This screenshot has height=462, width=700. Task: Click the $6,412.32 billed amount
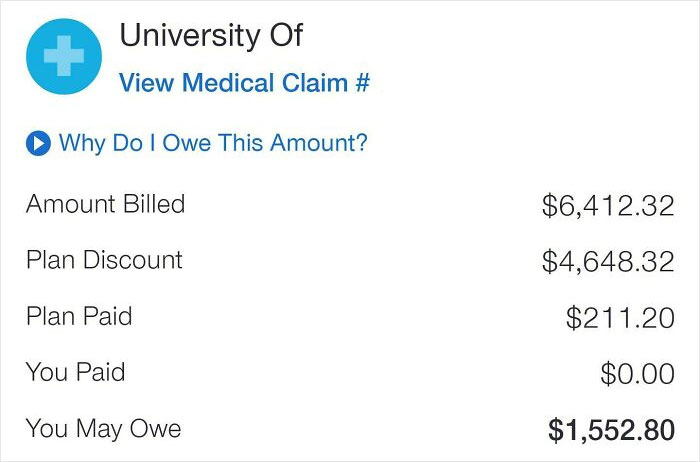(607, 206)
